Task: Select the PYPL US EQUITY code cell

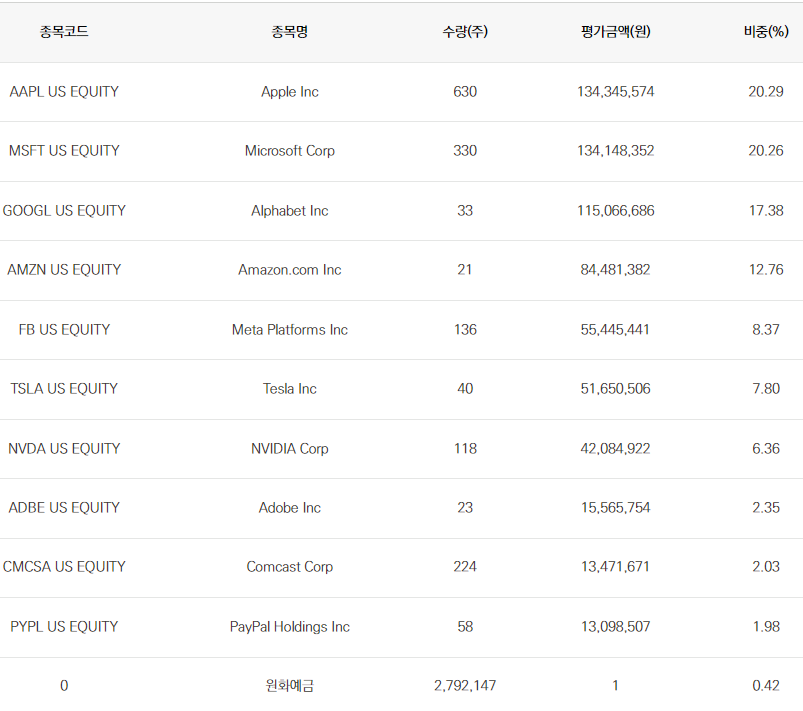Action: 64,626
